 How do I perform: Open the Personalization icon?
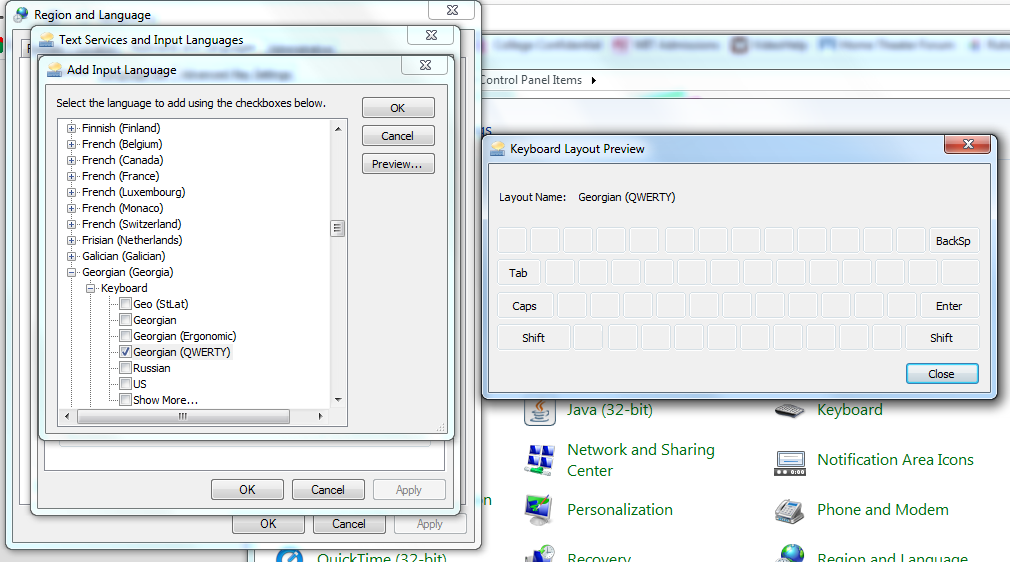pyautogui.click(x=540, y=509)
